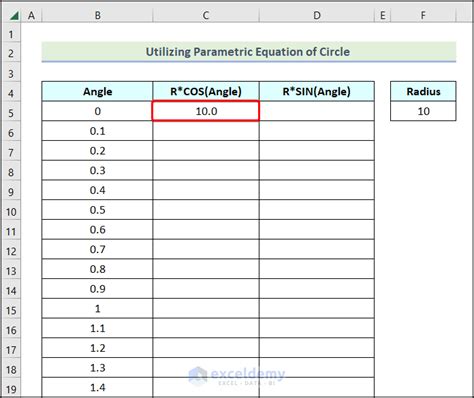Select column B header

[97, 15]
